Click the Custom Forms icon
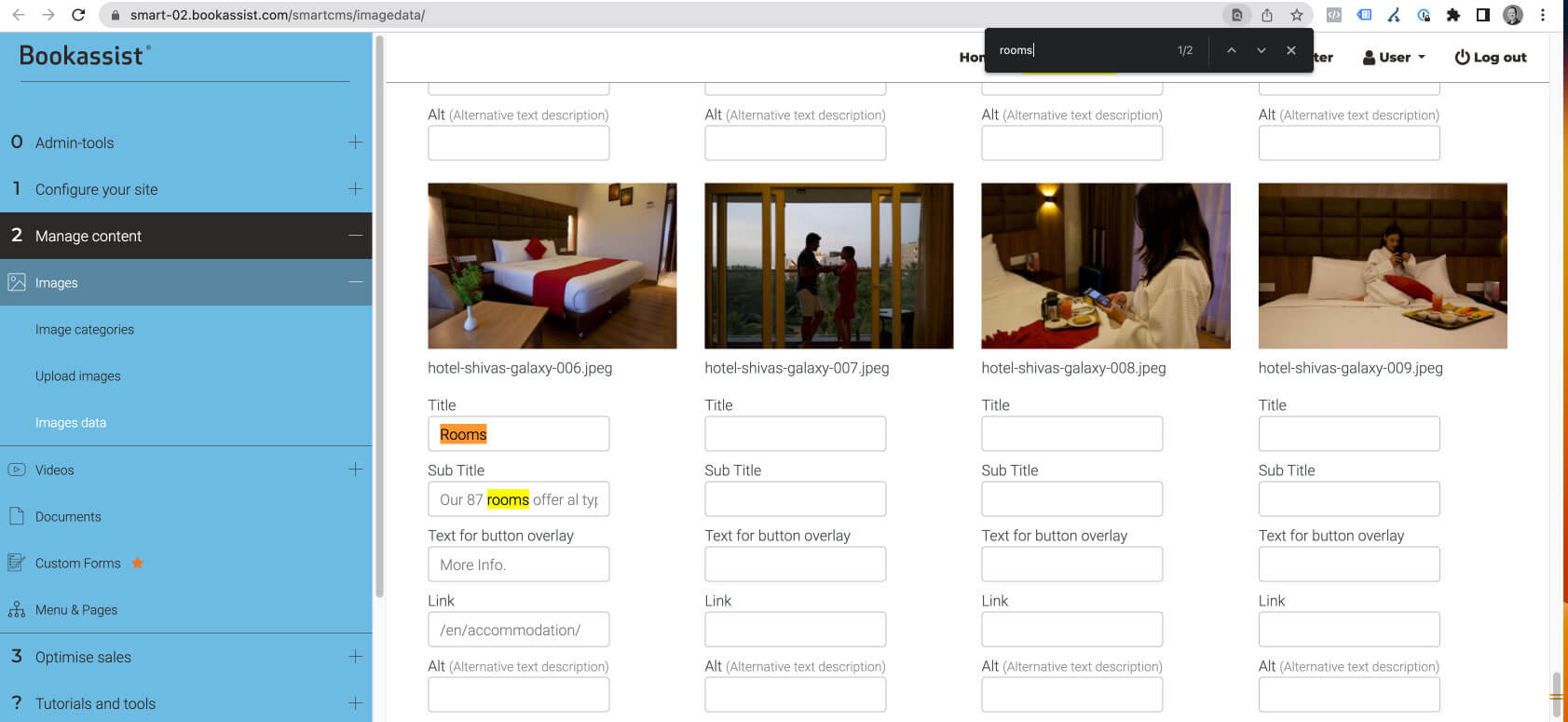1568x722 pixels. (17, 563)
